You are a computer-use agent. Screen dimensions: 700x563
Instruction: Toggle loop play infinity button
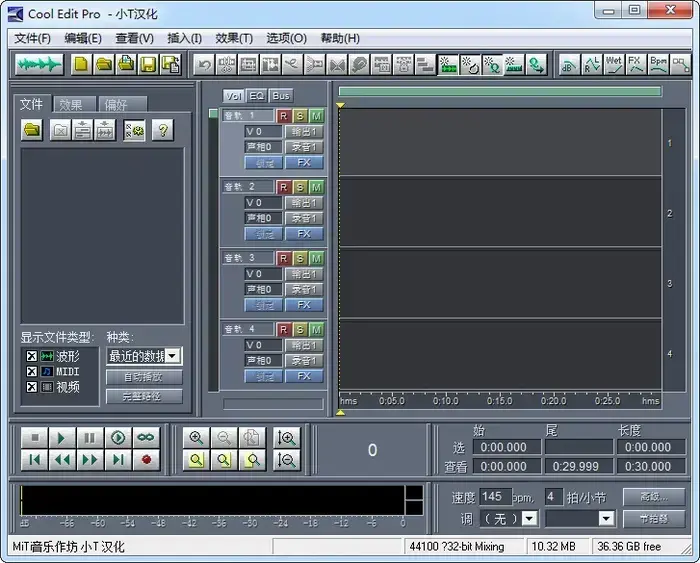click(146, 438)
